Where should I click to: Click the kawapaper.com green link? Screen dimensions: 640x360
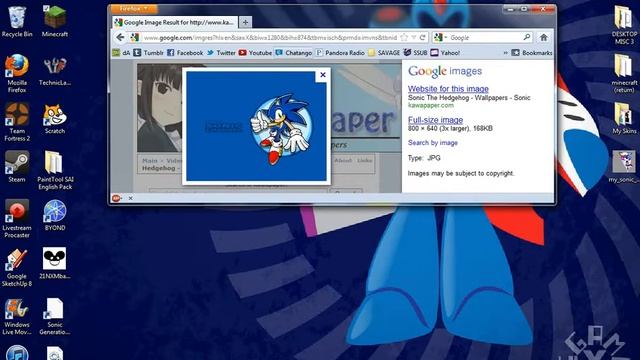(x=431, y=105)
